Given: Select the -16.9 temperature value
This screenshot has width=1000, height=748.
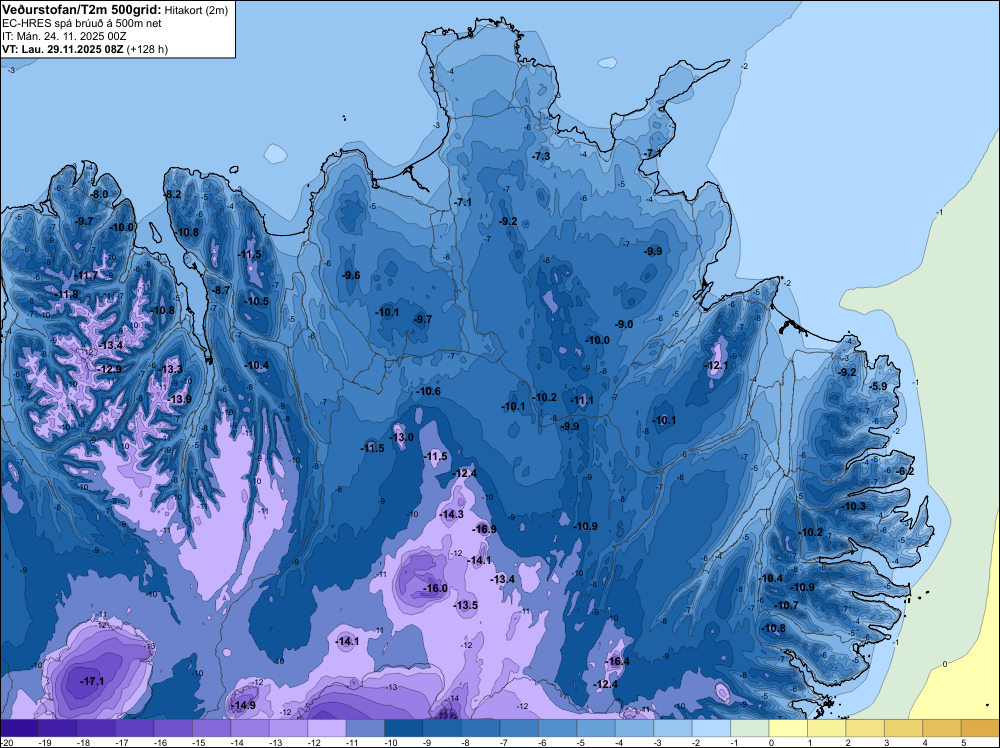Looking at the screenshot, I should point(485,529).
